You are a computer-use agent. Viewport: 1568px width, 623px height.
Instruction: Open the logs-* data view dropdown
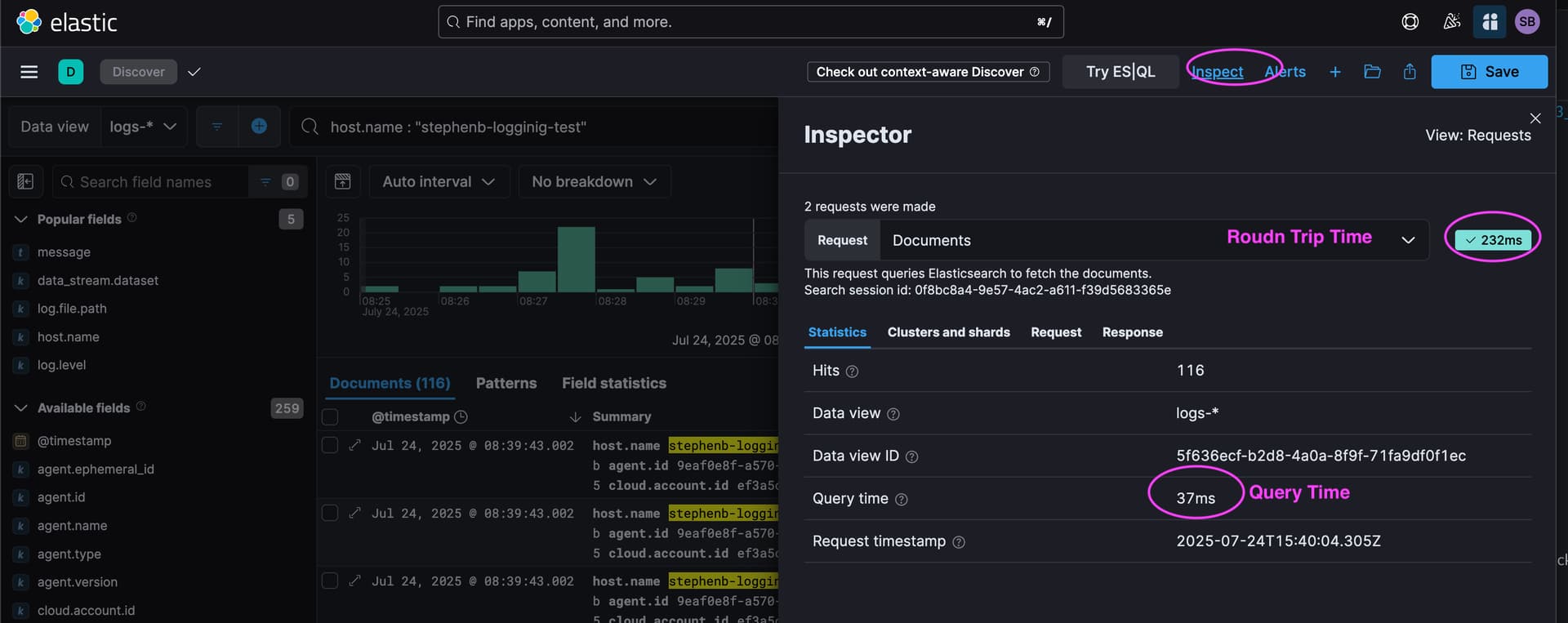(x=144, y=127)
